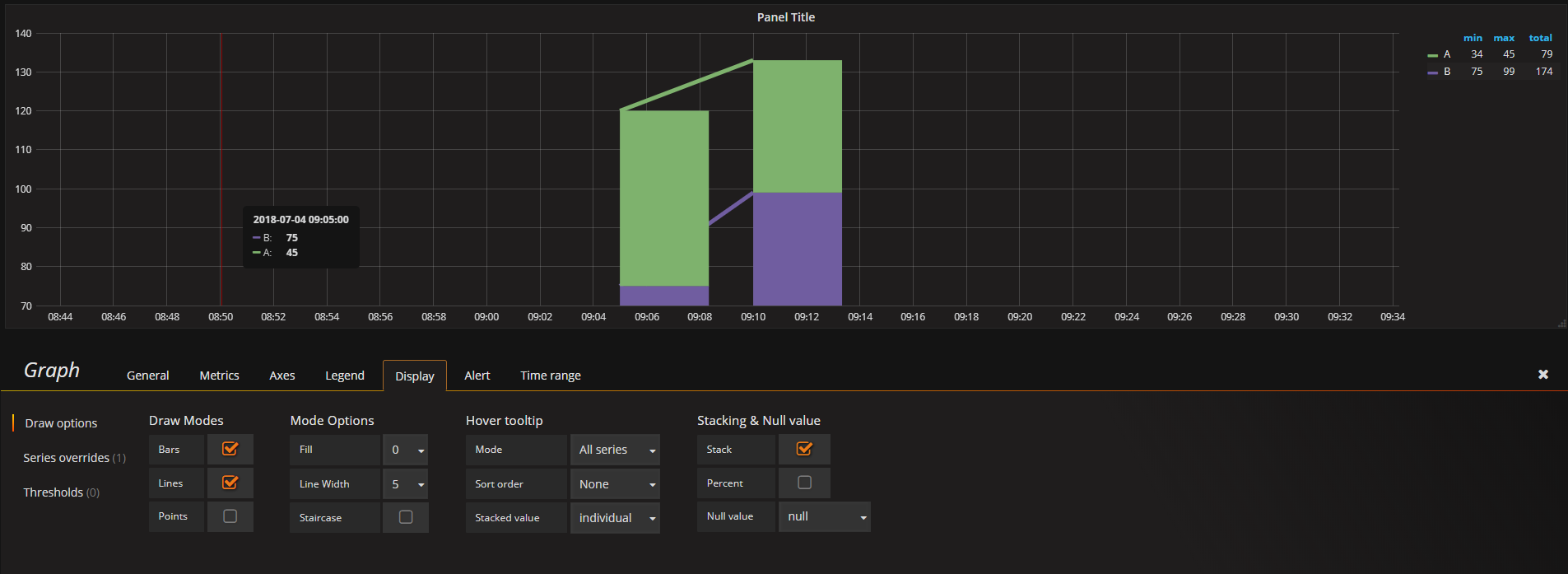Disable the Stack checkbox
This screenshot has height=574, width=1568.
pos(805,449)
